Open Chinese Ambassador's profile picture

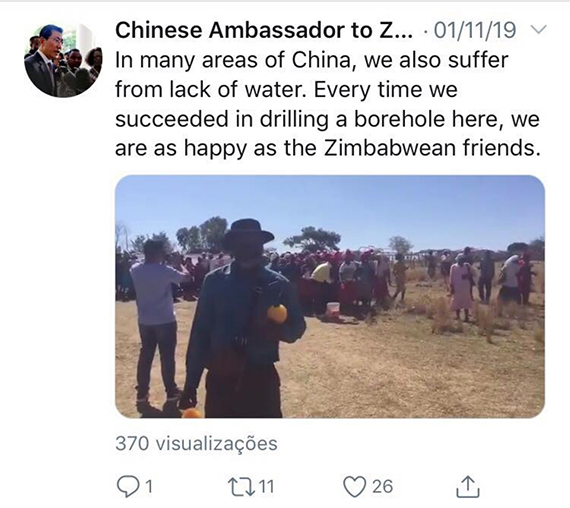point(63,60)
